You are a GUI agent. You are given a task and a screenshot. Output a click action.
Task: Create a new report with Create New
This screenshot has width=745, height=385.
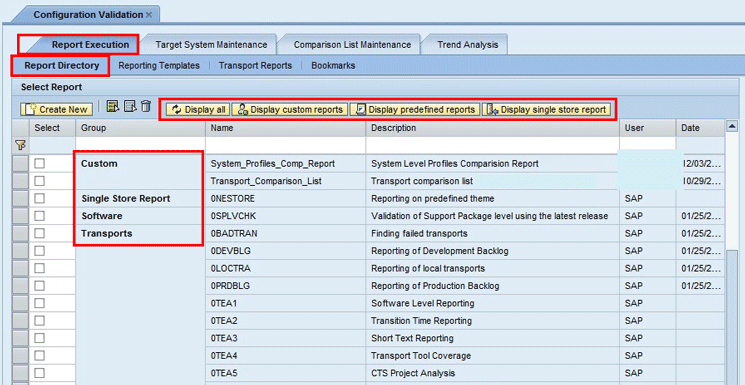(57, 110)
